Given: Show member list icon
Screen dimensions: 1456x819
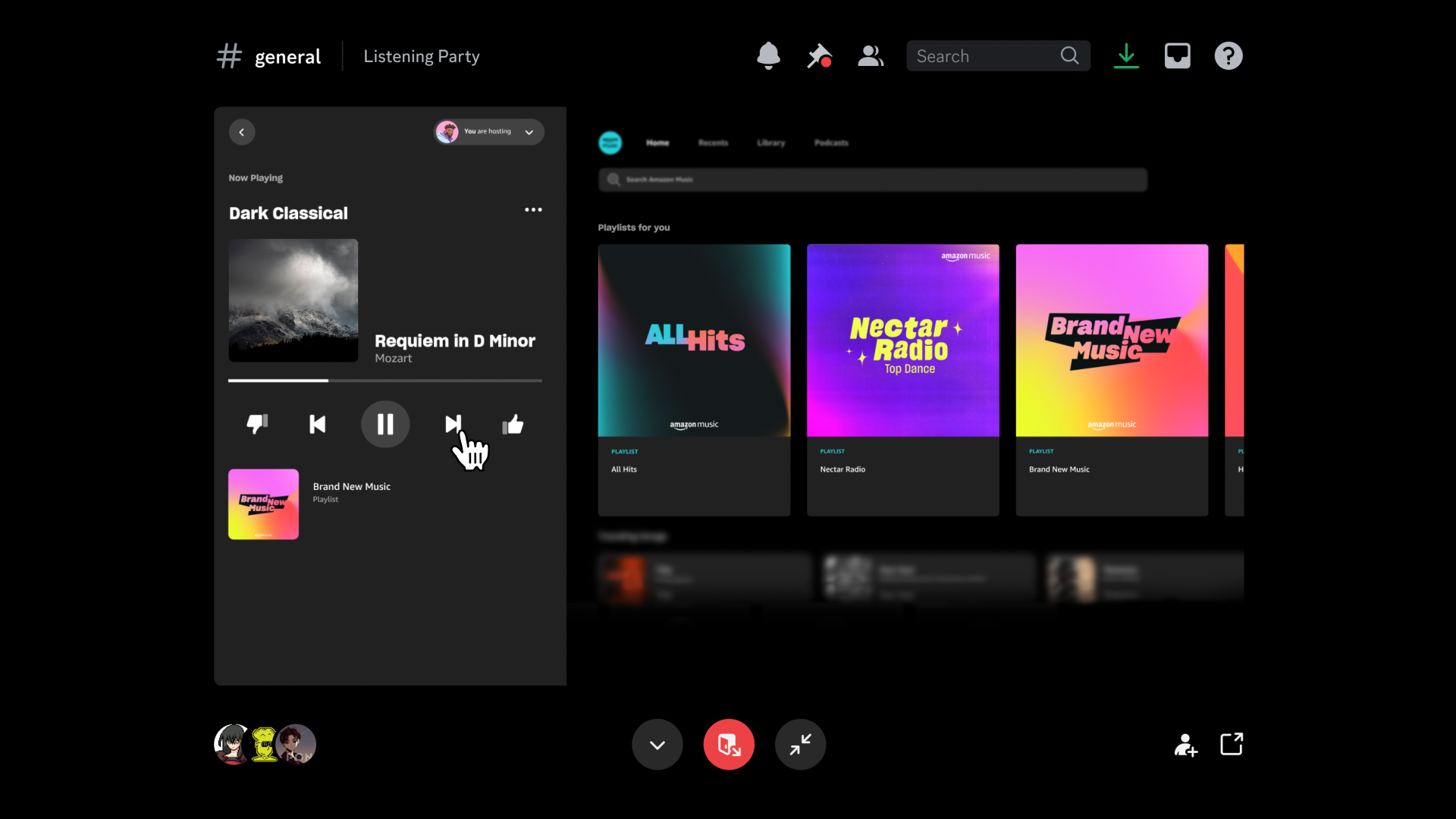Looking at the screenshot, I should tap(871, 56).
